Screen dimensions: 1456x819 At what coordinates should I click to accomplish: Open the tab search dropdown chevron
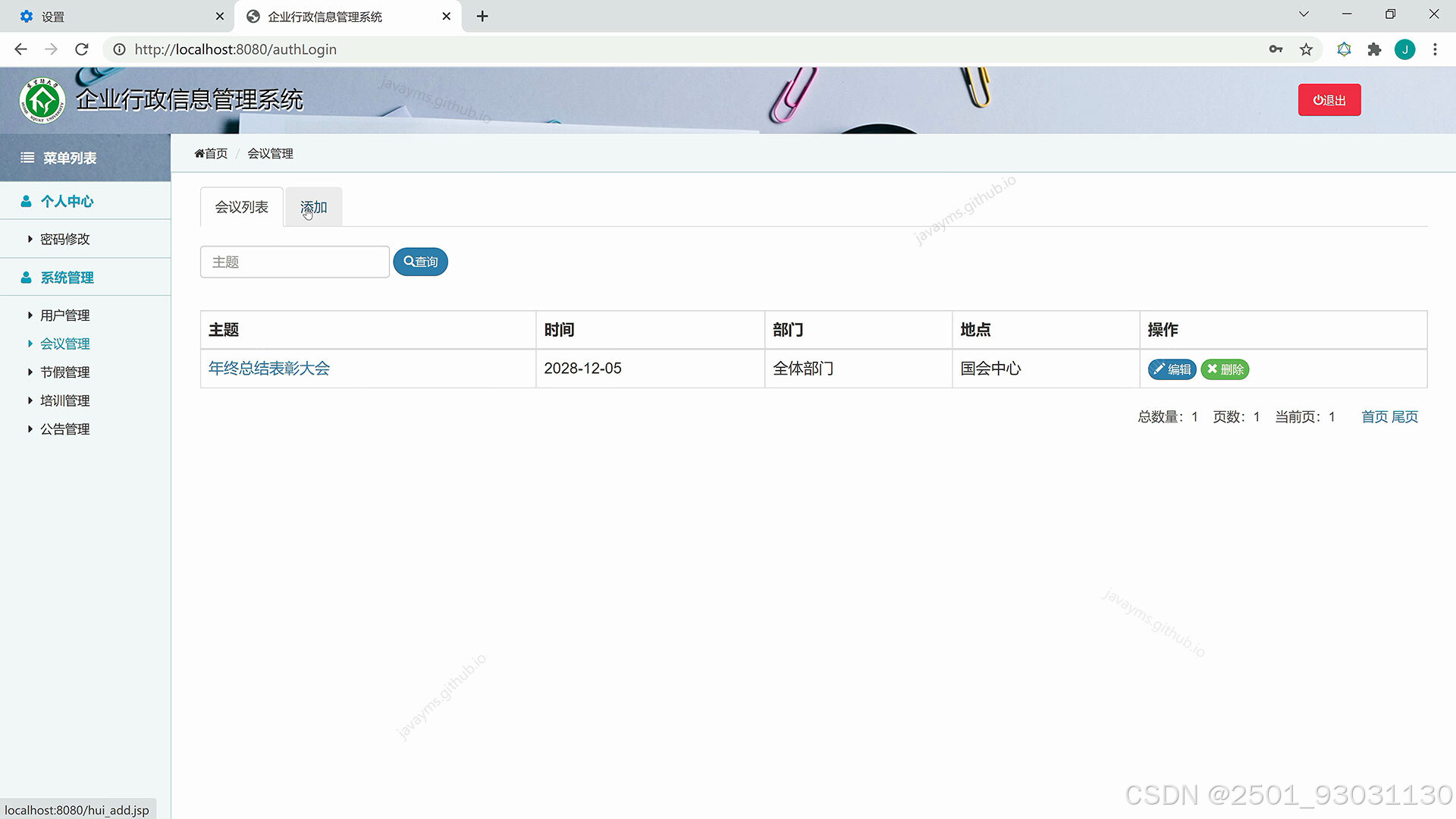1304,14
